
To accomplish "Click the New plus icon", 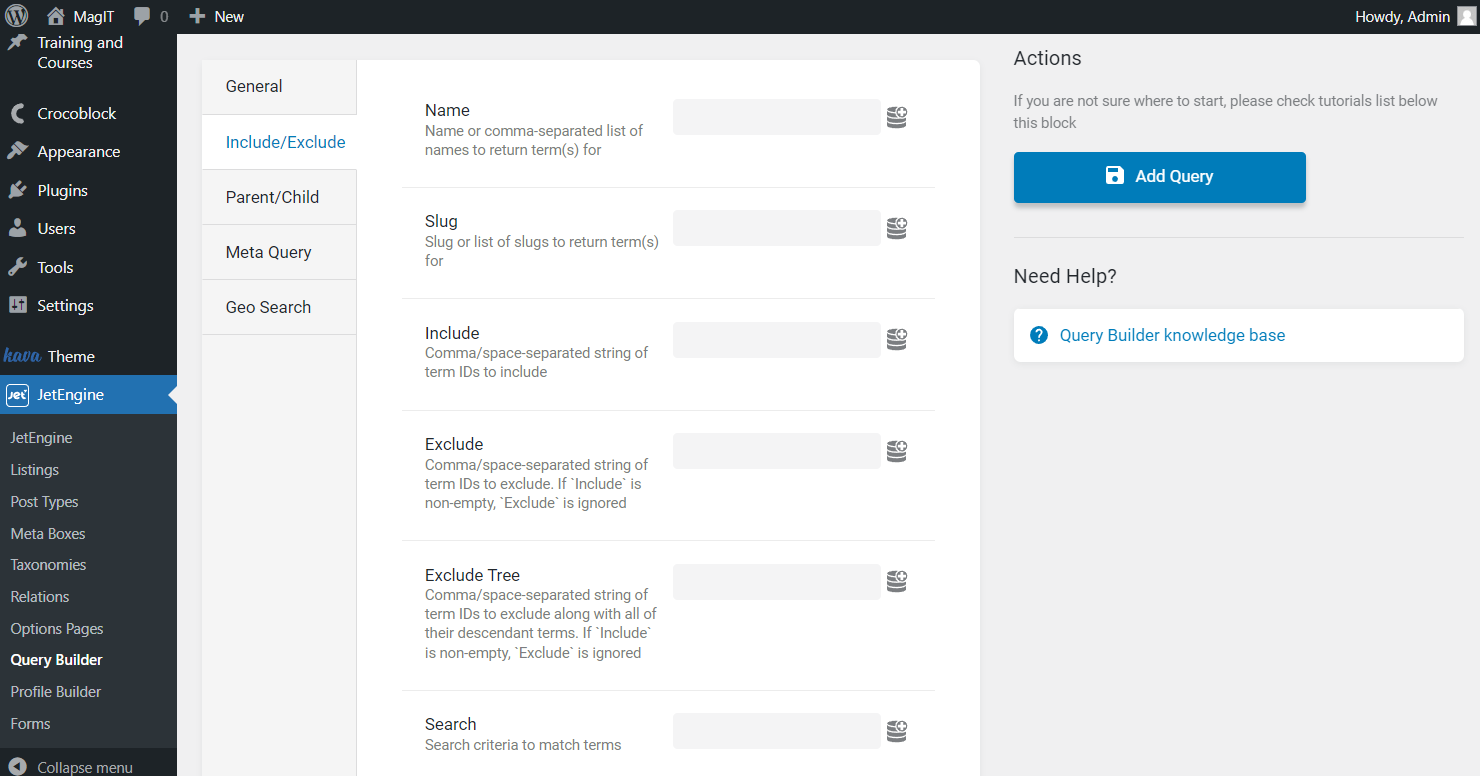I will pos(197,16).
